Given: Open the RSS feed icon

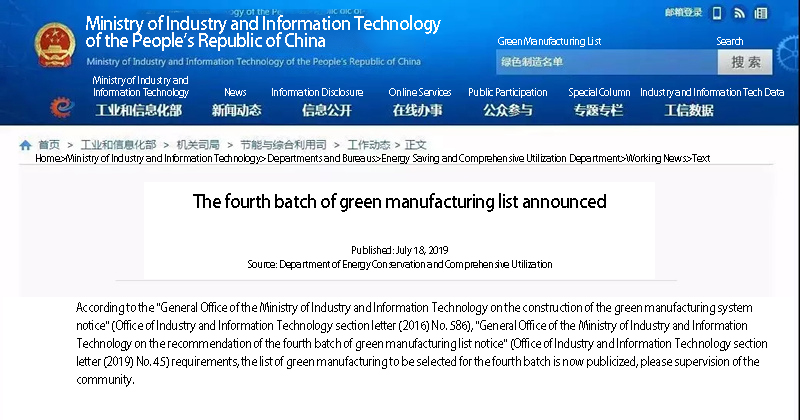Looking at the screenshot, I should 739,13.
